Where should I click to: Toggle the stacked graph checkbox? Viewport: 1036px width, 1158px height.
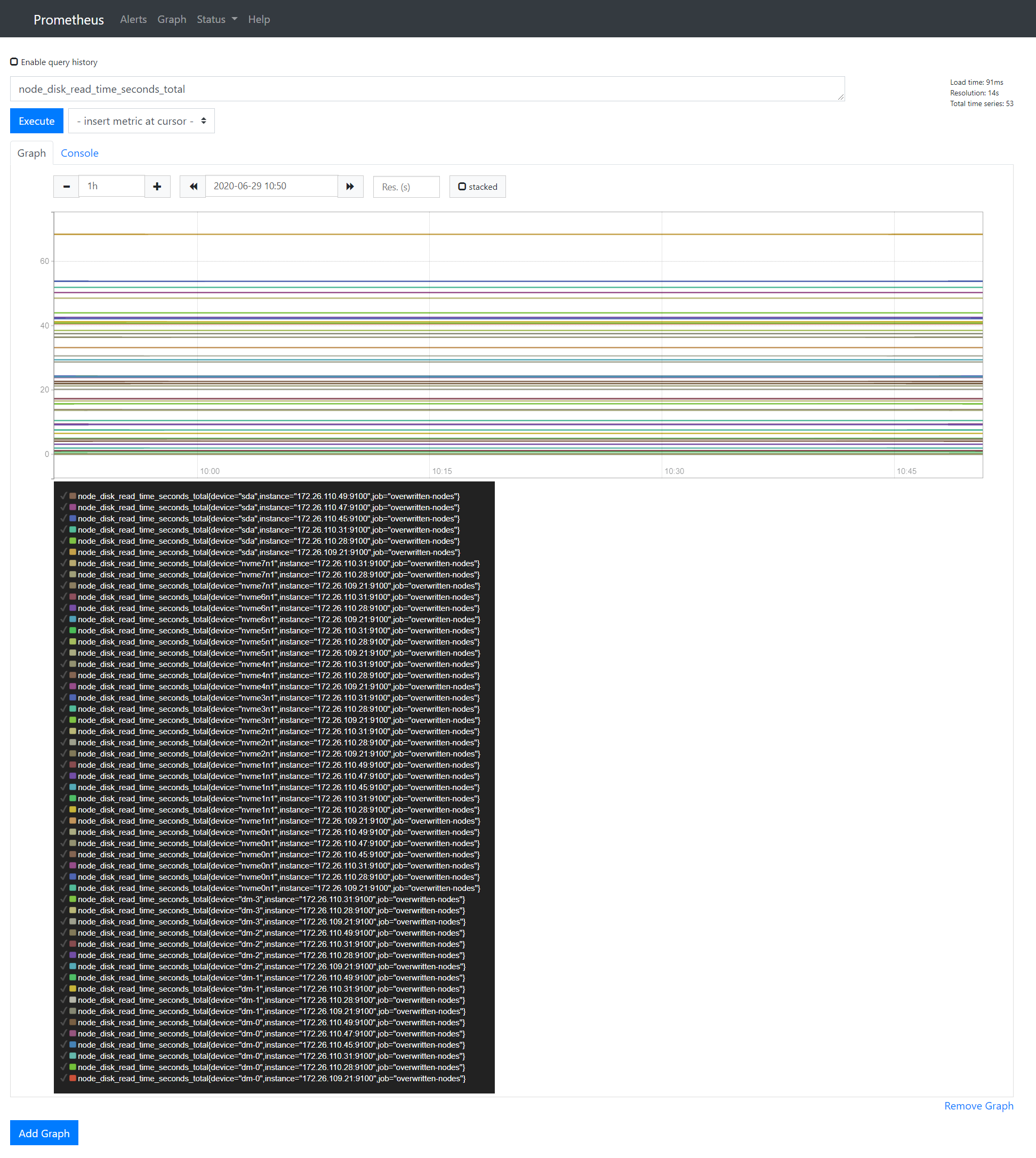coord(462,187)
